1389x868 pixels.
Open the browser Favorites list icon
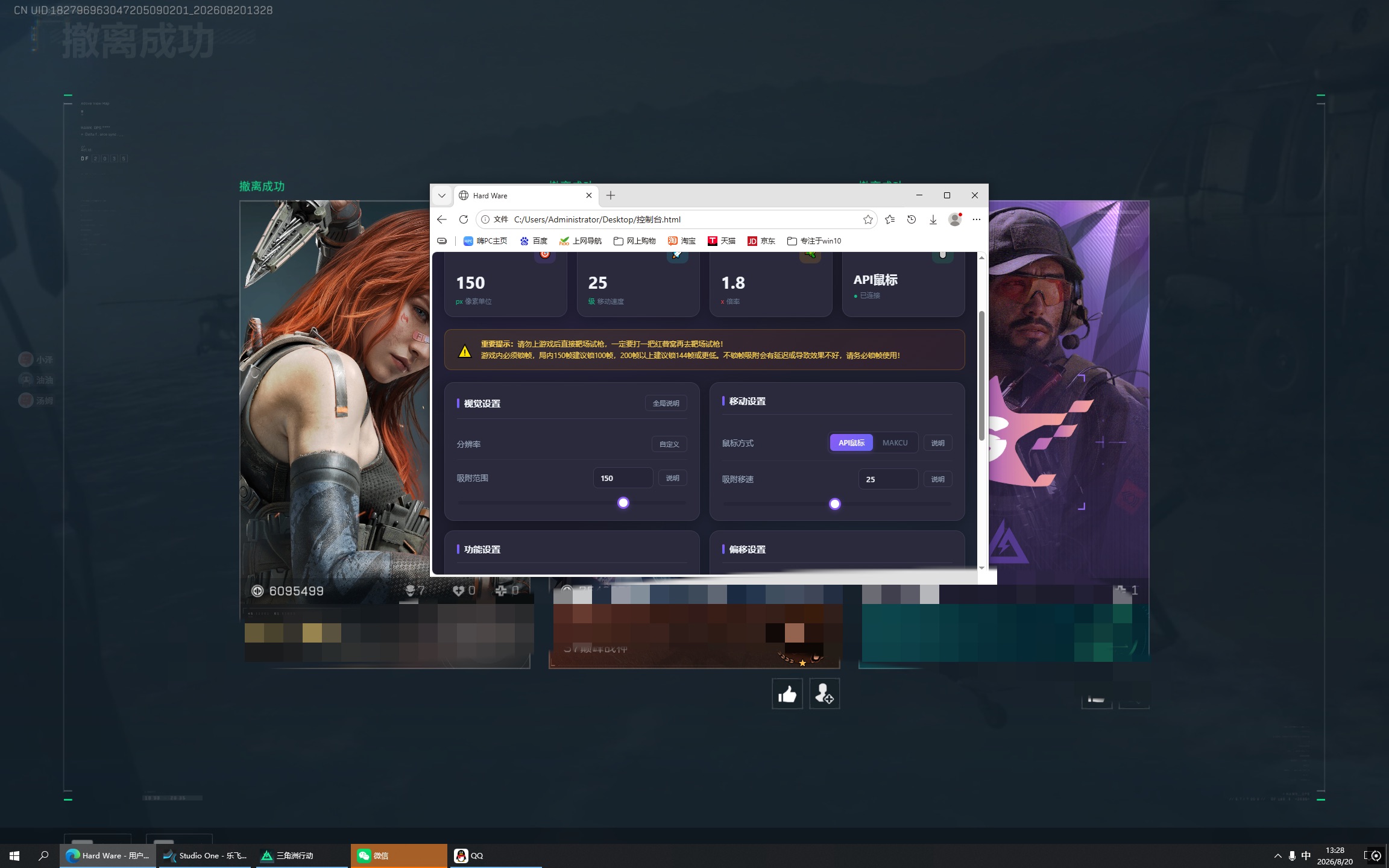(x=890, y=219)
